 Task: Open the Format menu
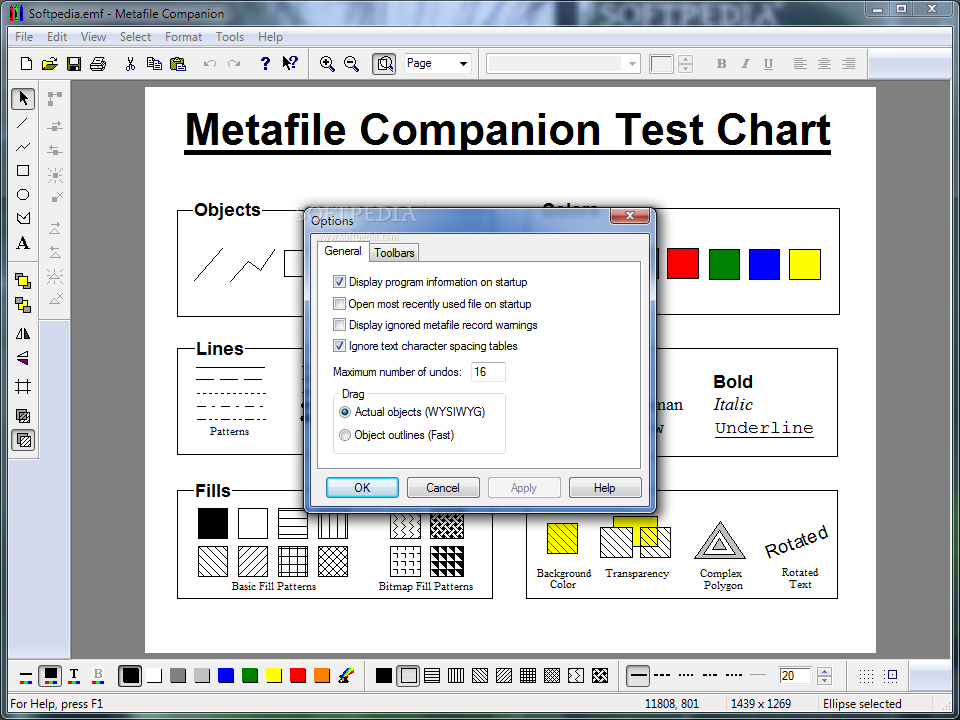183,37
